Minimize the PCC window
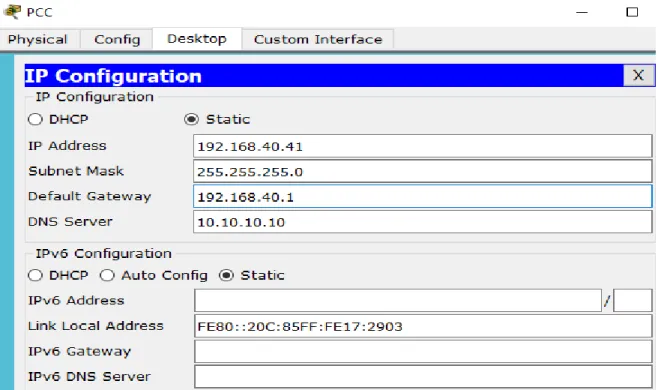This screenshot has height=390, width=658. pos(582,12)
